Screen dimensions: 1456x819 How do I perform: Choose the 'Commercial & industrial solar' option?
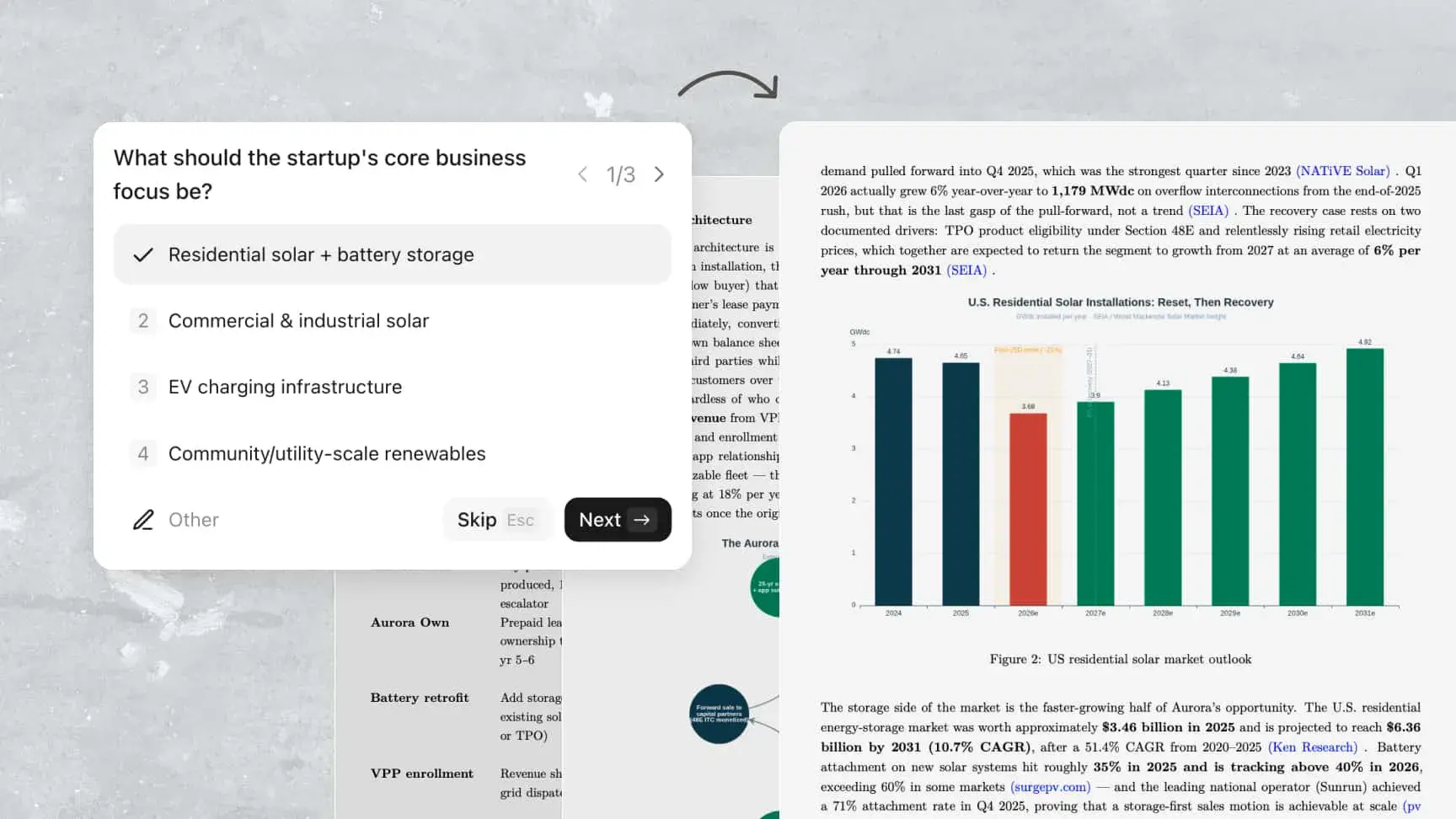coord(393,321)
